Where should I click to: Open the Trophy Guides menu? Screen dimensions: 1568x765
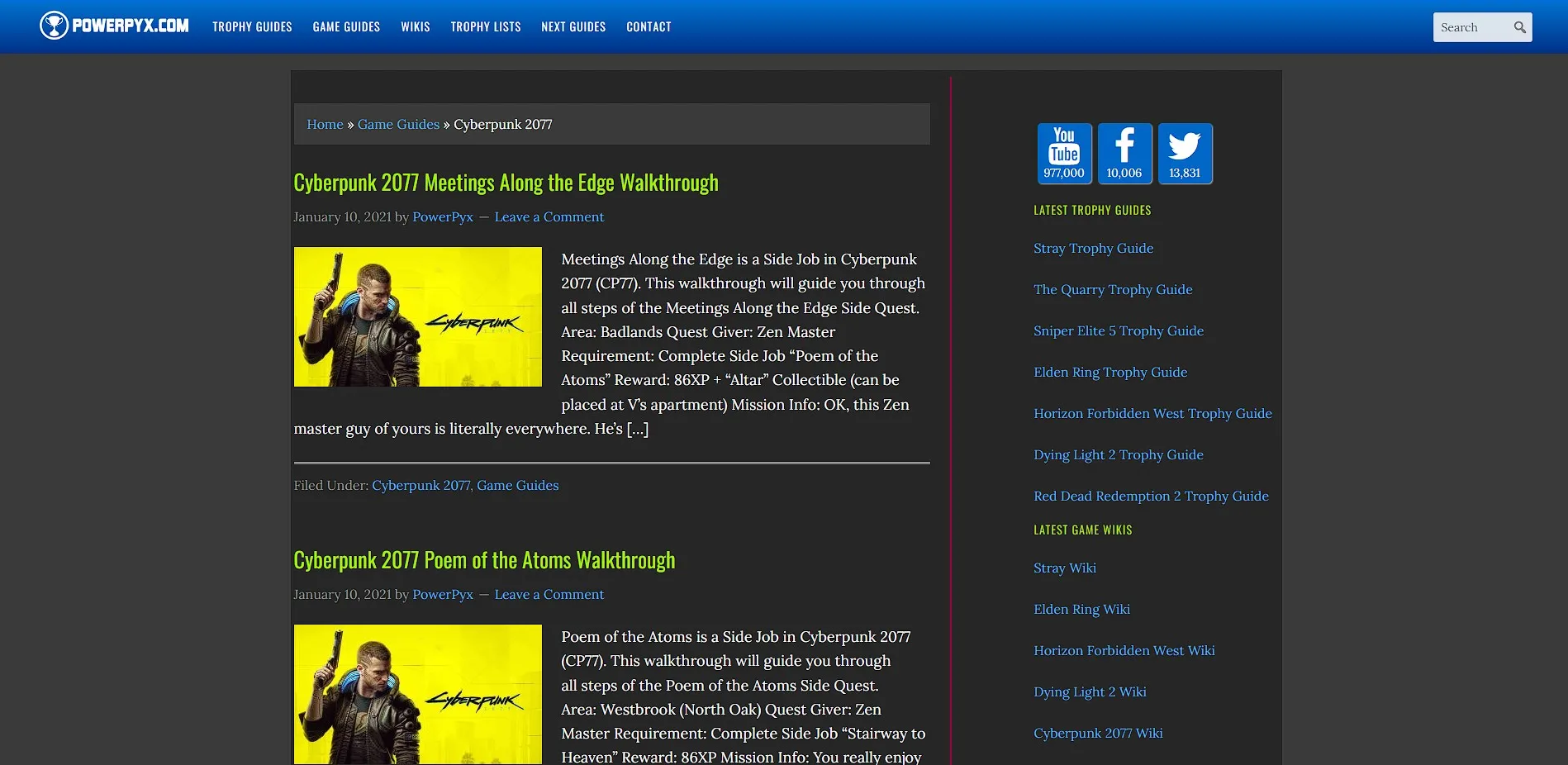pos(252,26)
